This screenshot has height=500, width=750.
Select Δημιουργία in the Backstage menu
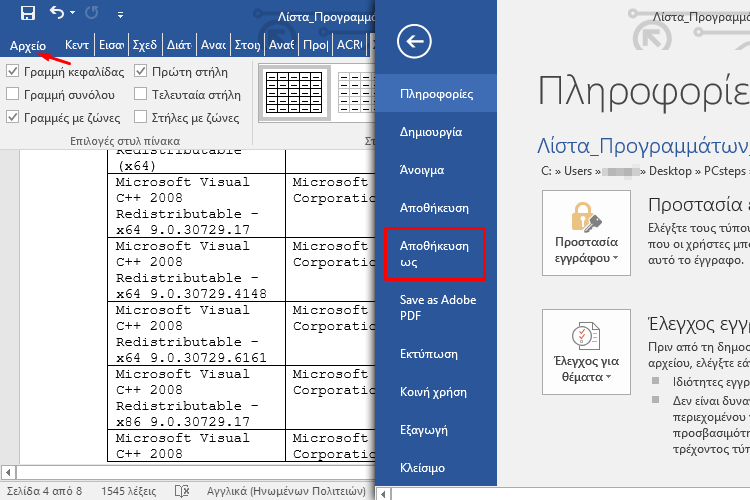pos(436,132)
